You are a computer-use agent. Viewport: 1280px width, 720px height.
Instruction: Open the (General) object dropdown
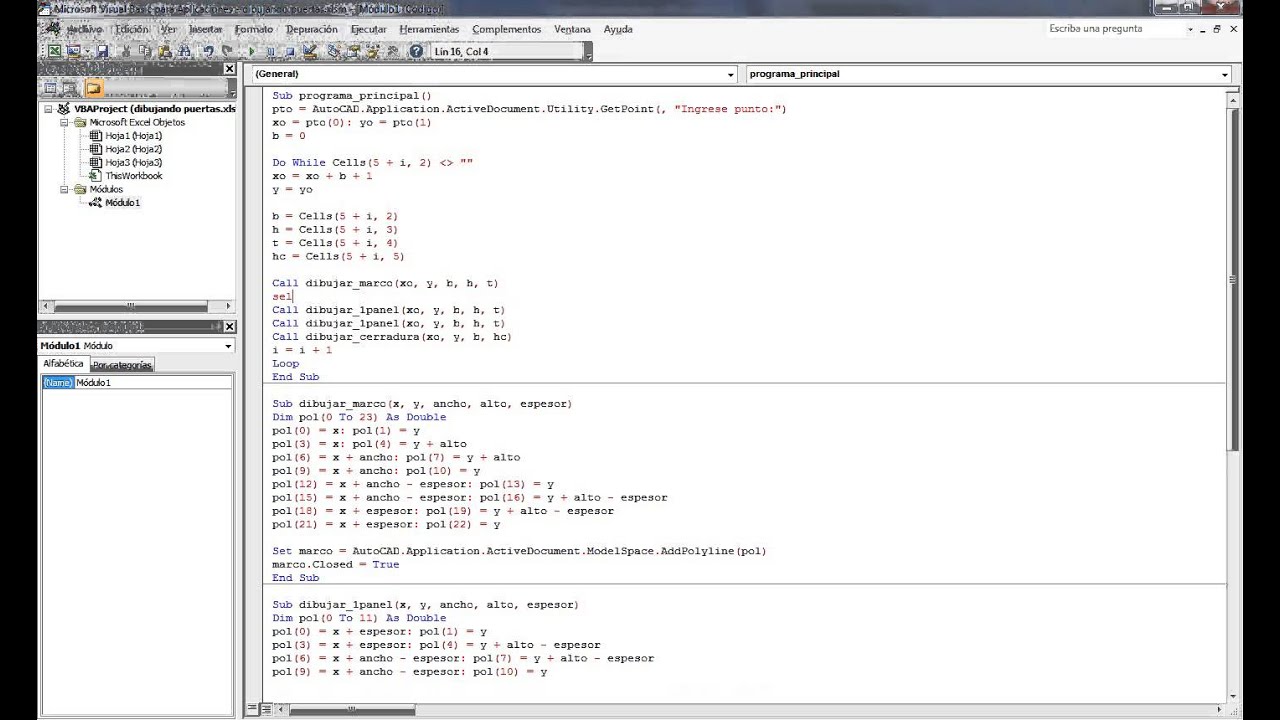(x=731, y=74)
